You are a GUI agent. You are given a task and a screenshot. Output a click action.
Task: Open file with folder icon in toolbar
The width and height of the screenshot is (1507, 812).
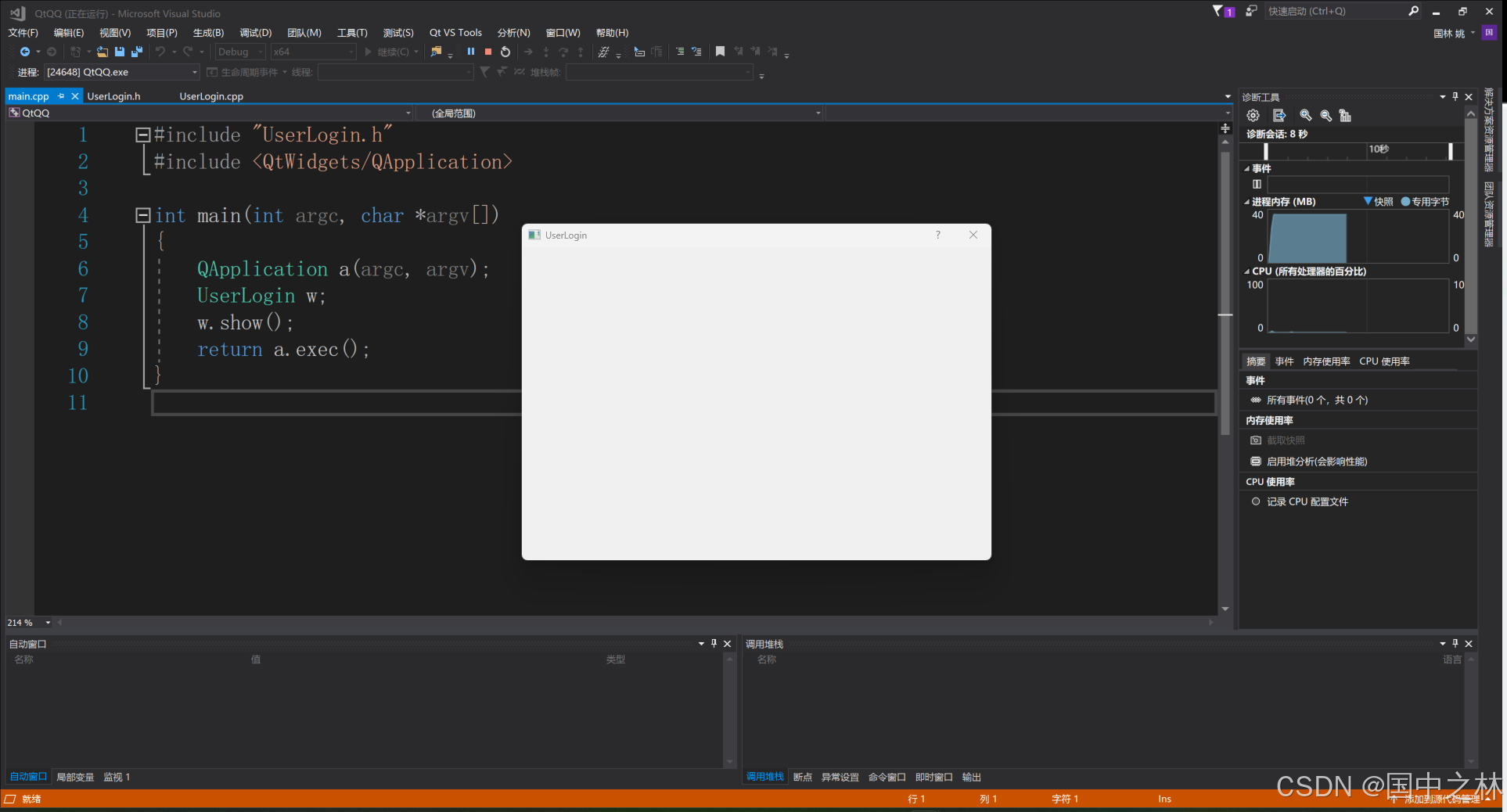click(103, 52)
